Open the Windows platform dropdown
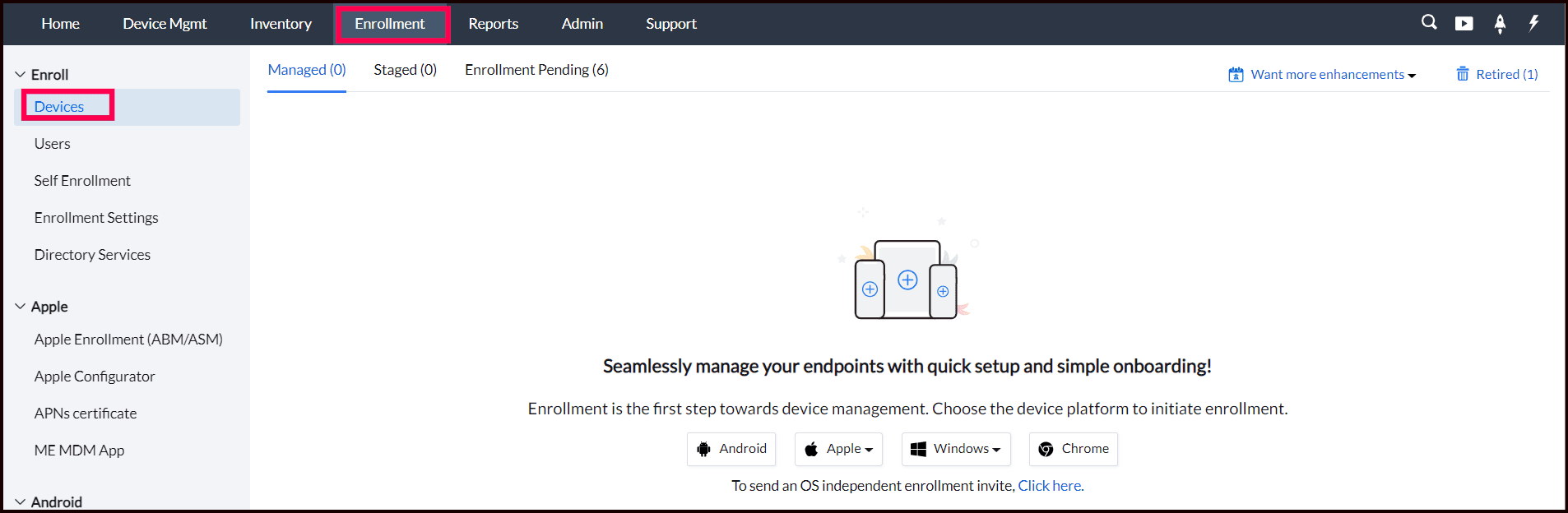 956,449
